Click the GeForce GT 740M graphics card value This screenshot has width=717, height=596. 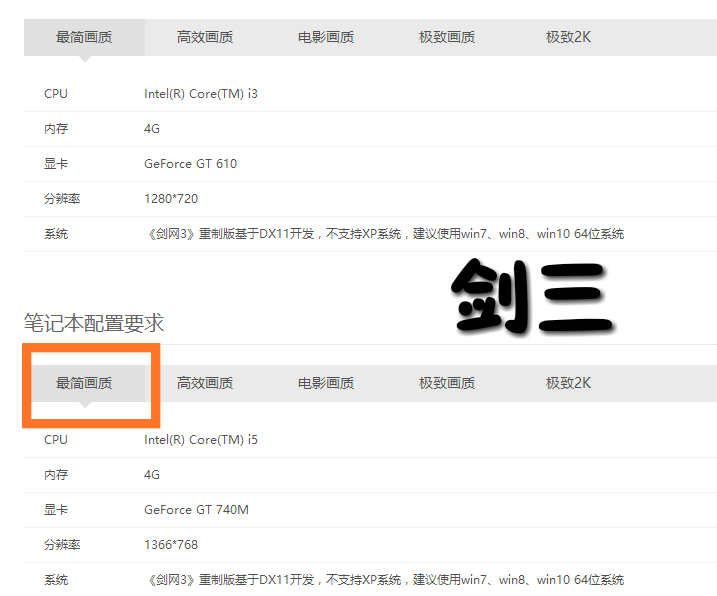[x=196, y=510]
